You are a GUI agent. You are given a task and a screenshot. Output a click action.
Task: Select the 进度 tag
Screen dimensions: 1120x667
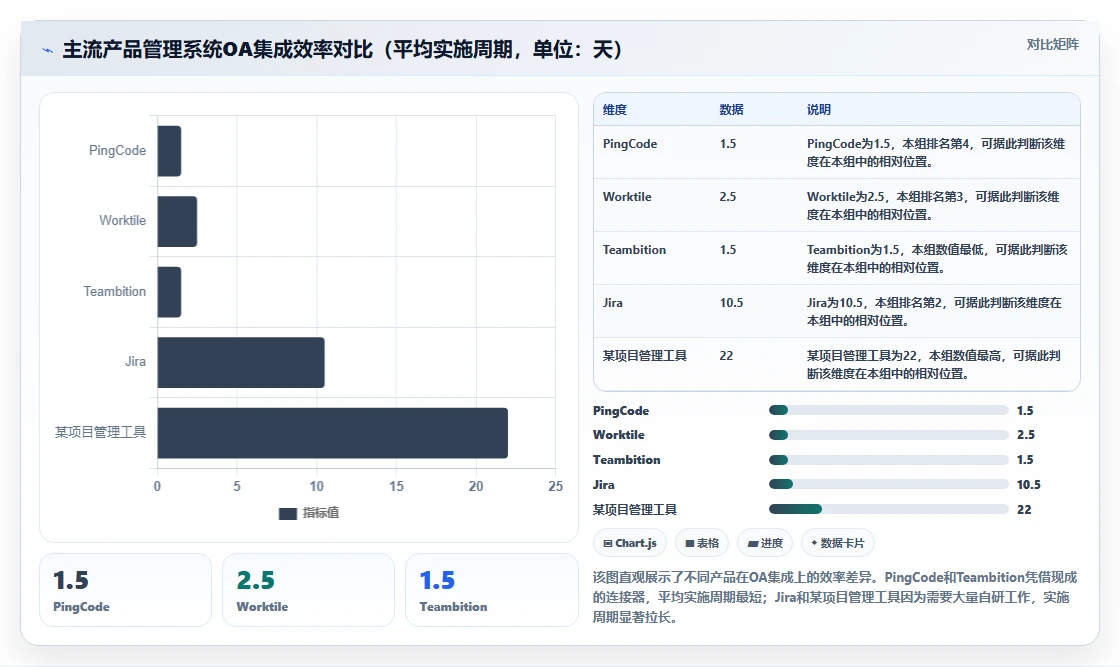coord(765,543)
